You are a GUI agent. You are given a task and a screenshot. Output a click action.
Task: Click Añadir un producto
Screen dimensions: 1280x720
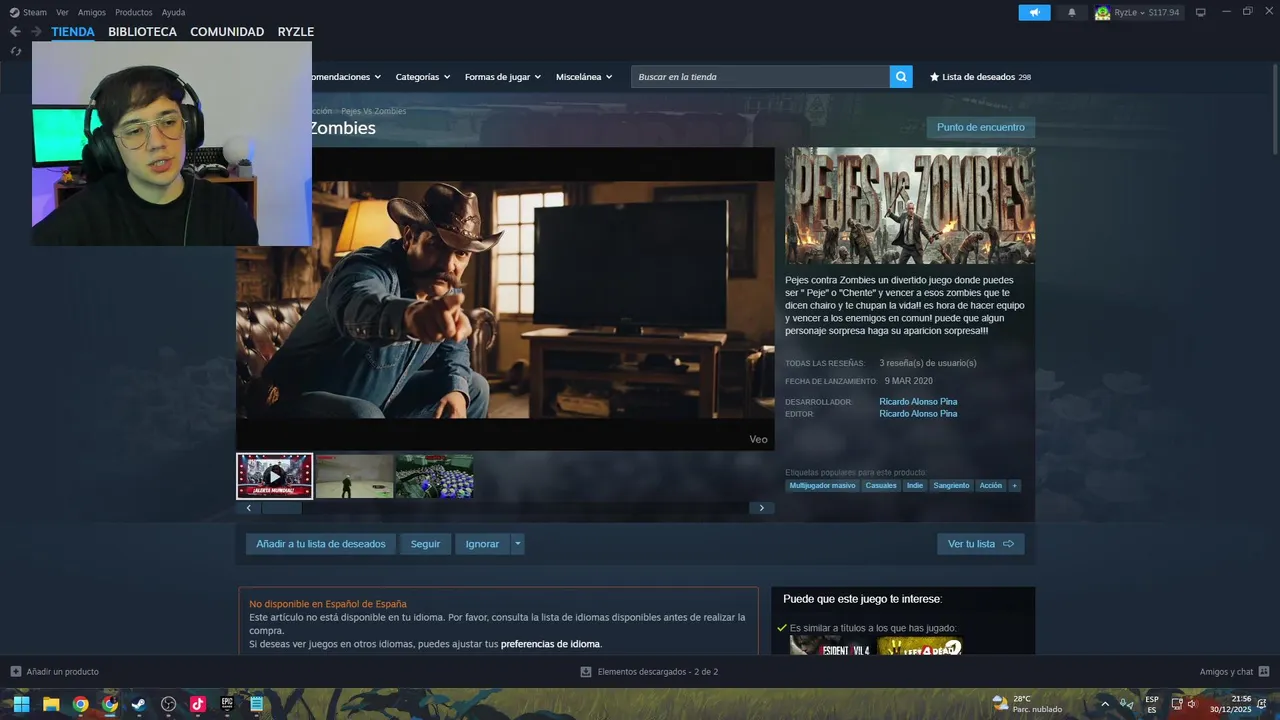[55, 672]
